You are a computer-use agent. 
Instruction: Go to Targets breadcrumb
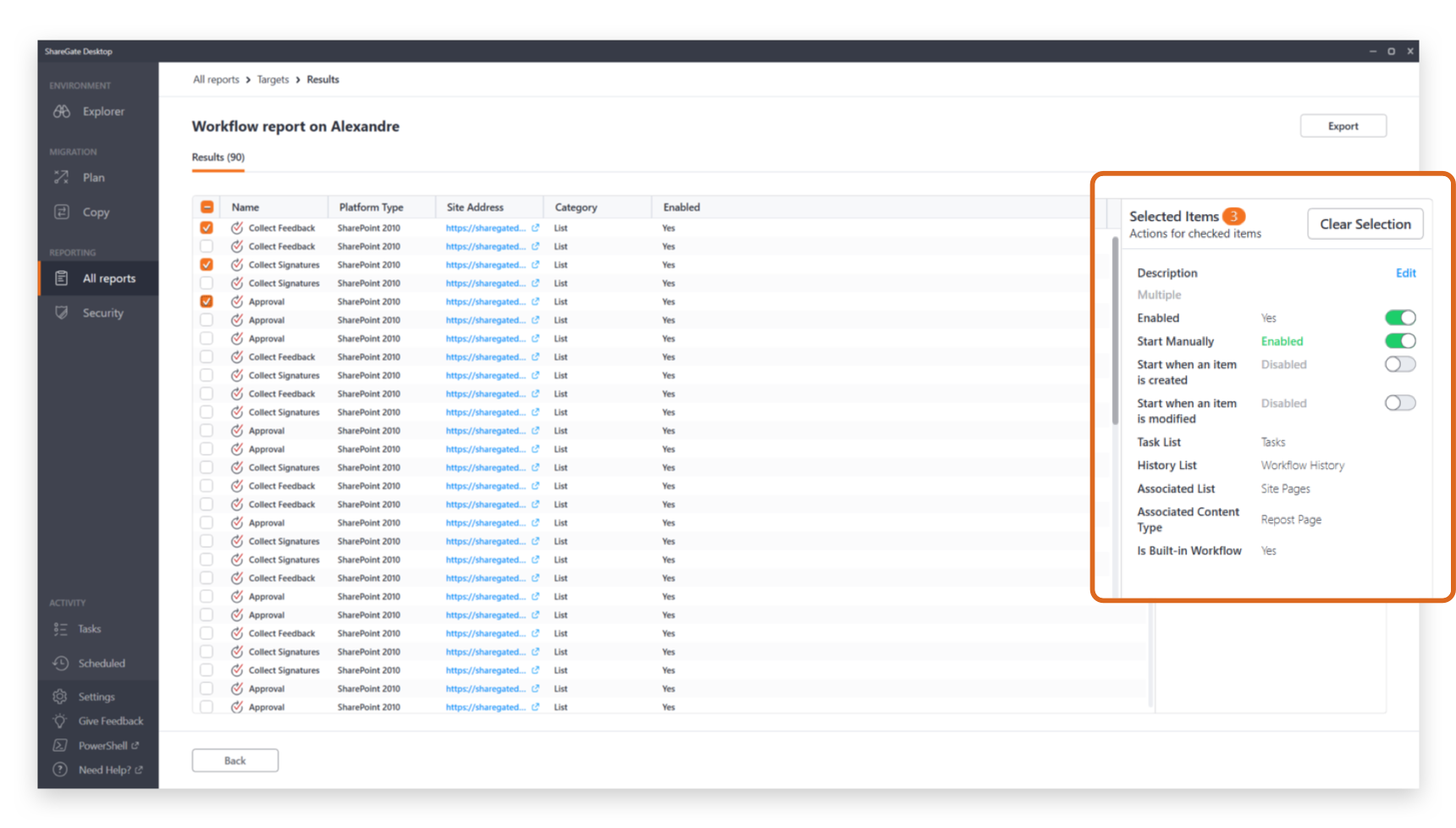(x=273, y=80)
